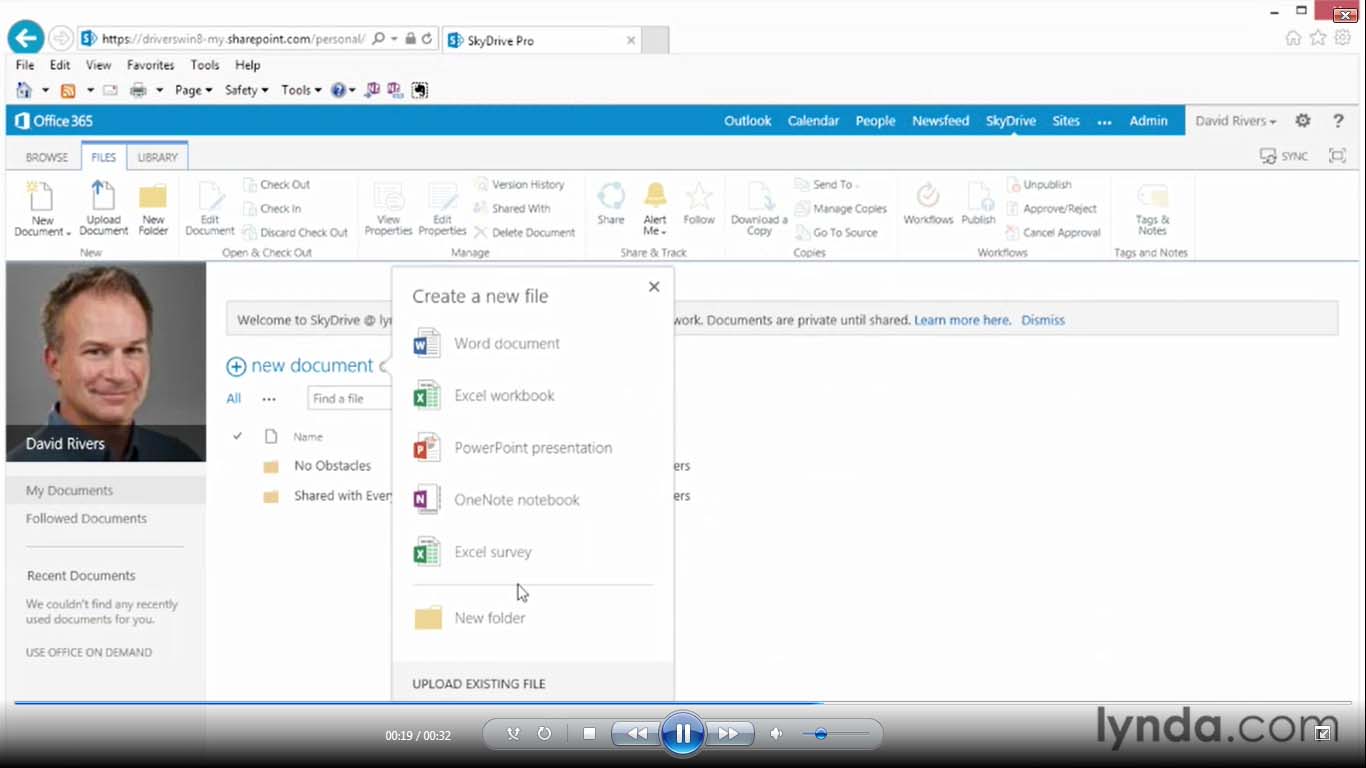The image size is (1366, 768).
Task: Open Safety dropdown in command bar
Action: coord(246,90)
